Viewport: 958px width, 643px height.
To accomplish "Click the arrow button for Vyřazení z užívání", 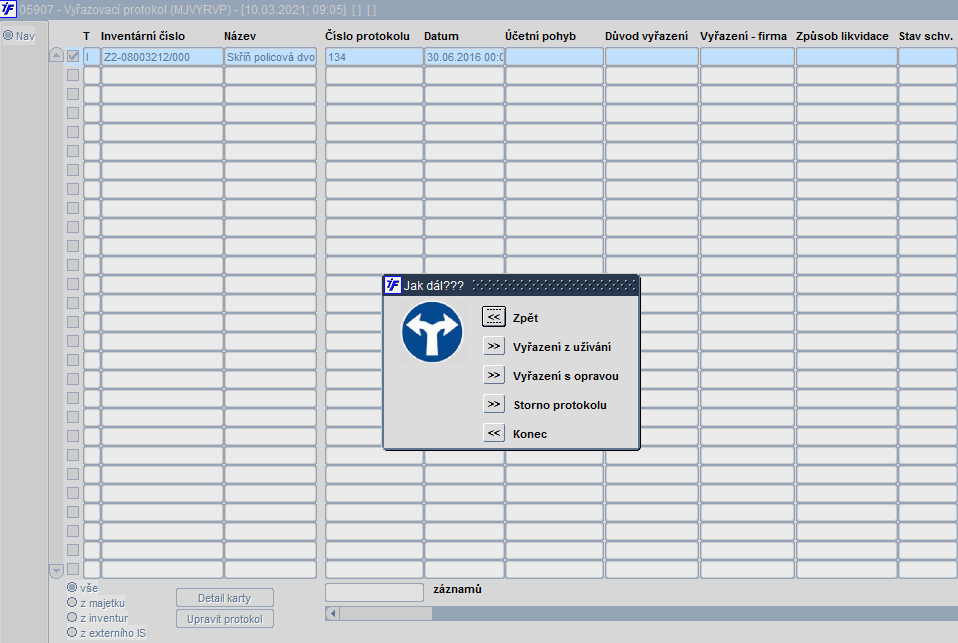I will (x=493, y=346).
